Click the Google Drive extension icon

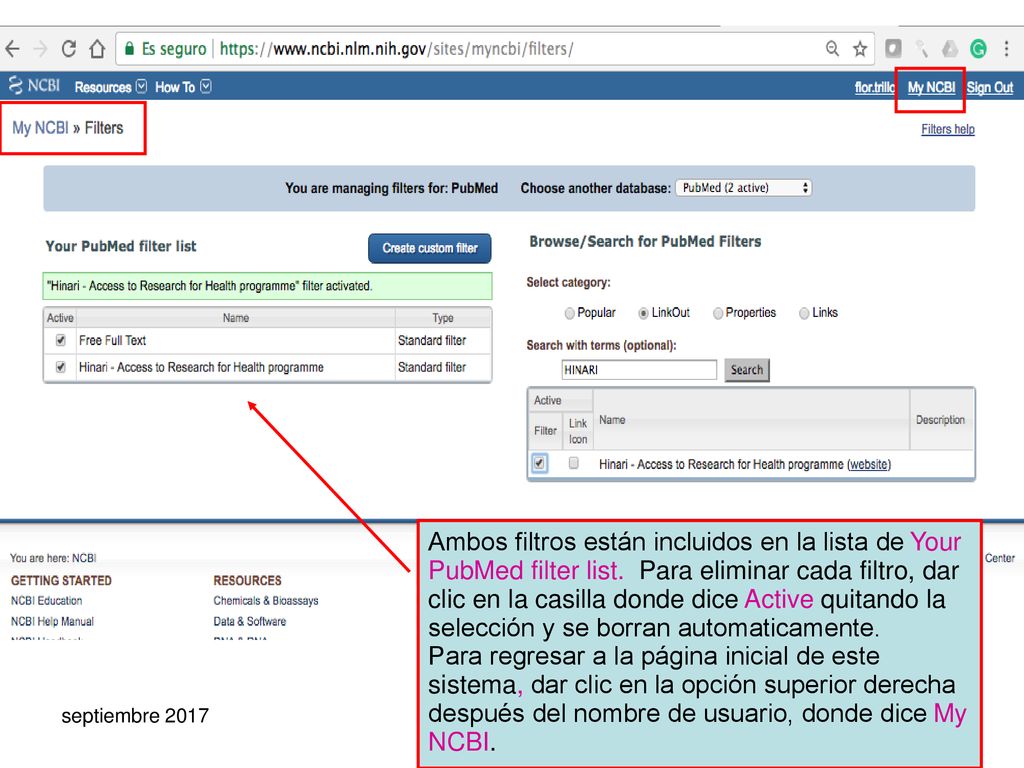coord(950,49)
